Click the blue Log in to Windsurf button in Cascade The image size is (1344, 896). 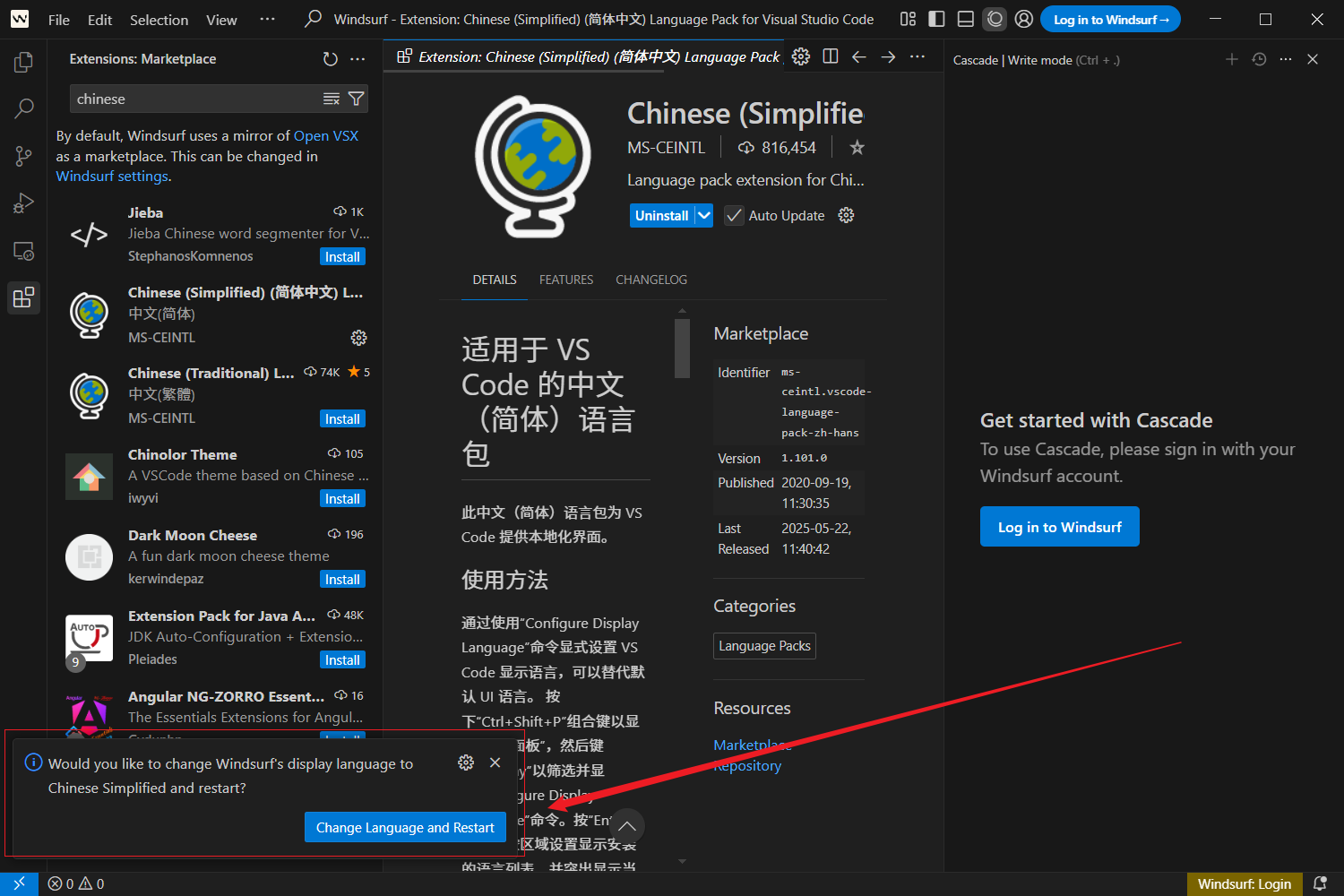tap(1059, 527)
